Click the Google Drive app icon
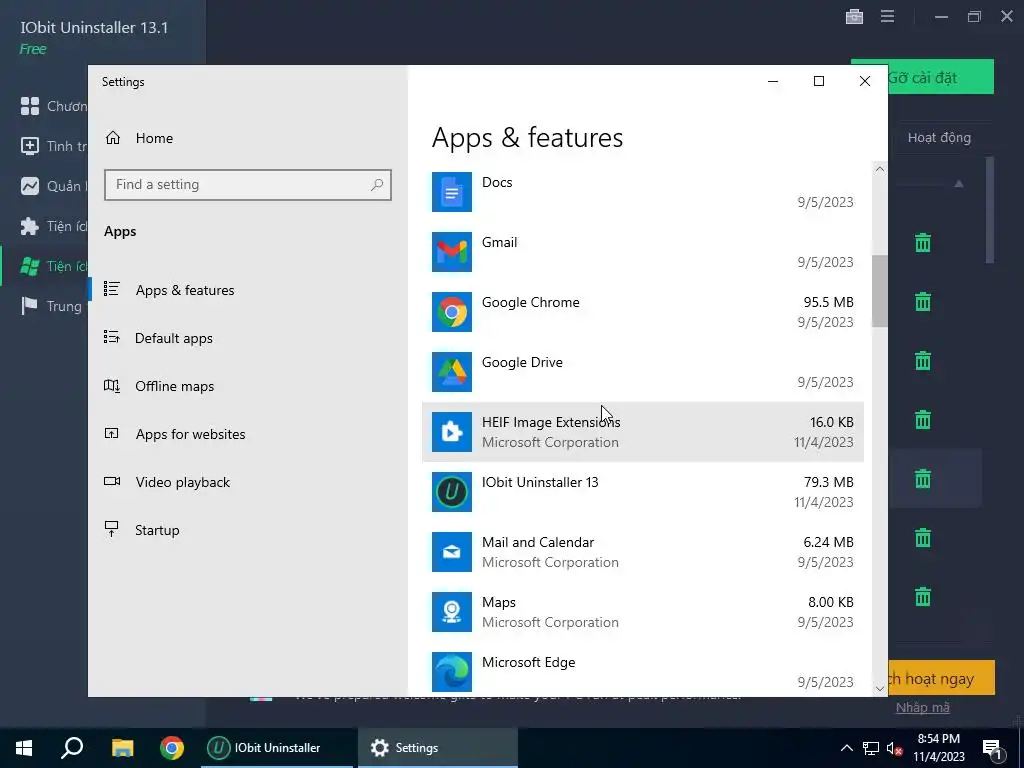1024x768 pixels. (451, 372)
